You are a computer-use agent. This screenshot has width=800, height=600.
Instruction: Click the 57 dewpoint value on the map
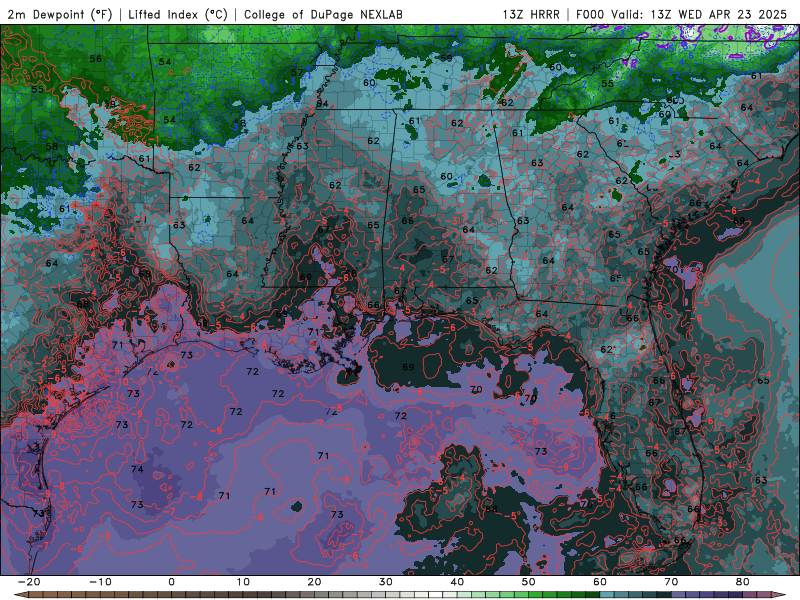[x=297, y=72]
